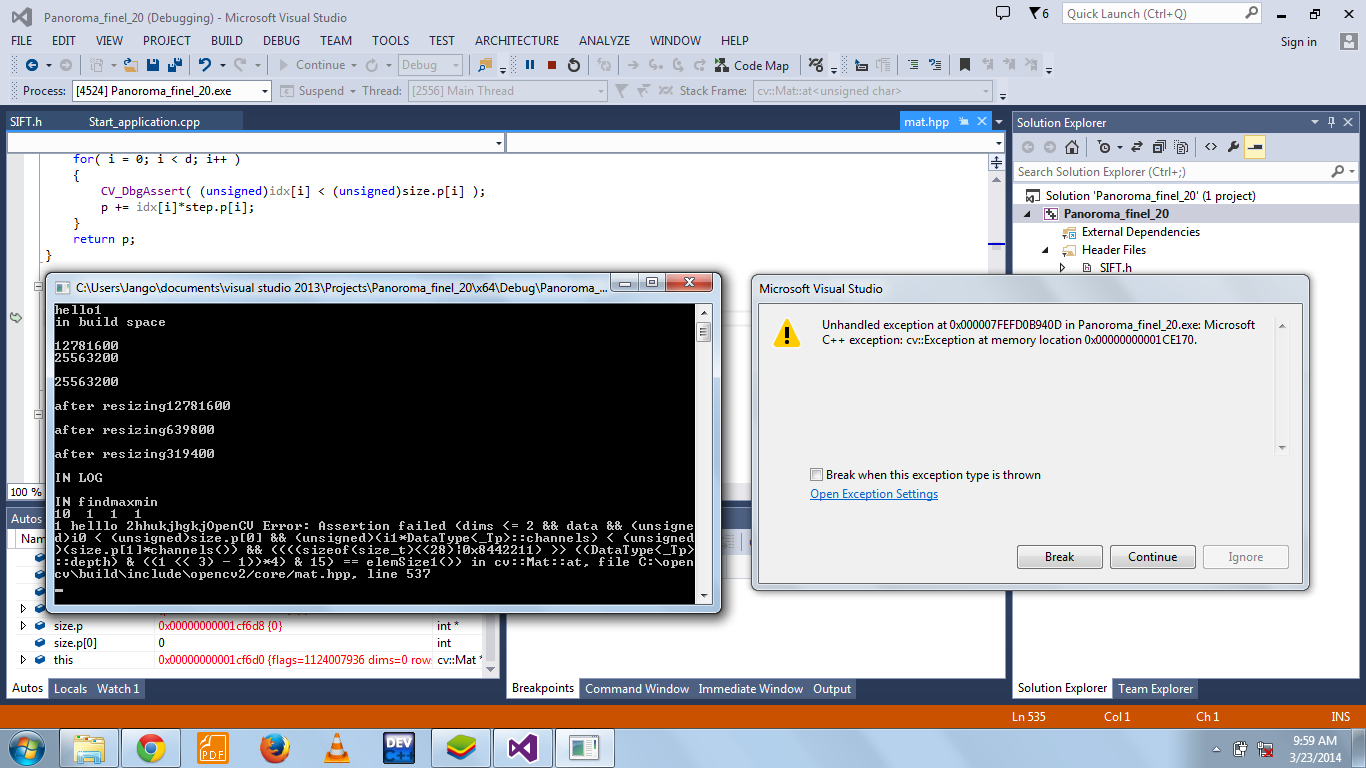
Task: Click the comment-out selected lines icon
Action: click(x=913, y=65)
